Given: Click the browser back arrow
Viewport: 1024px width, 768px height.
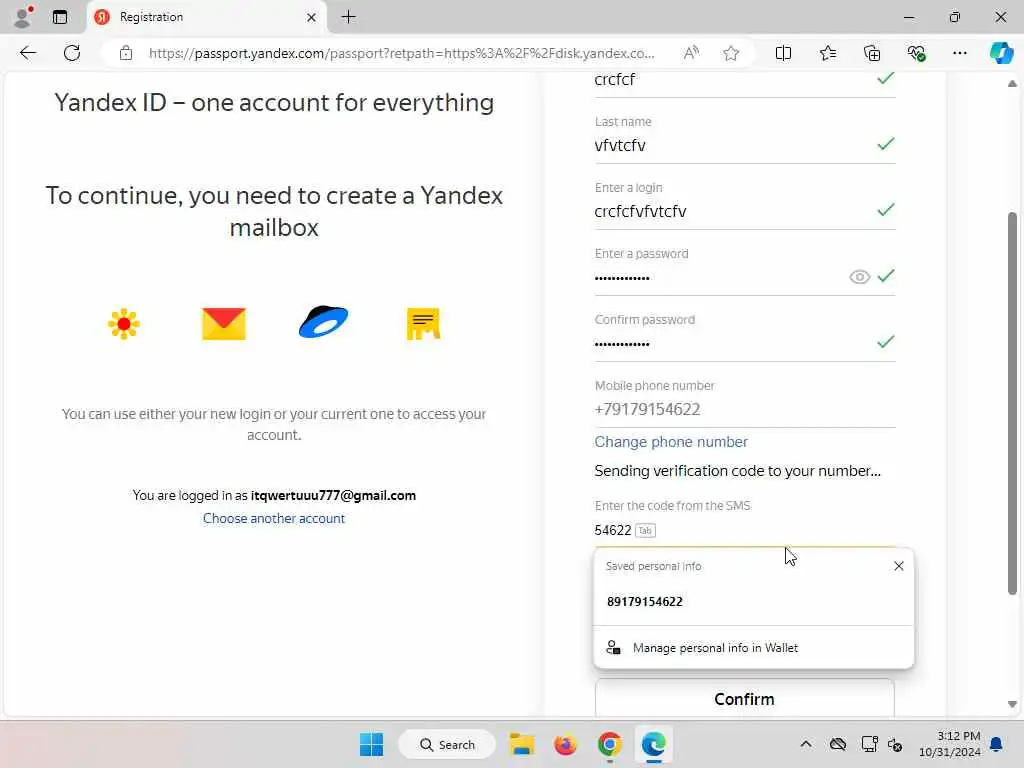Looking at the screenshot, I should pyautogui.click(x=27, y=53).
